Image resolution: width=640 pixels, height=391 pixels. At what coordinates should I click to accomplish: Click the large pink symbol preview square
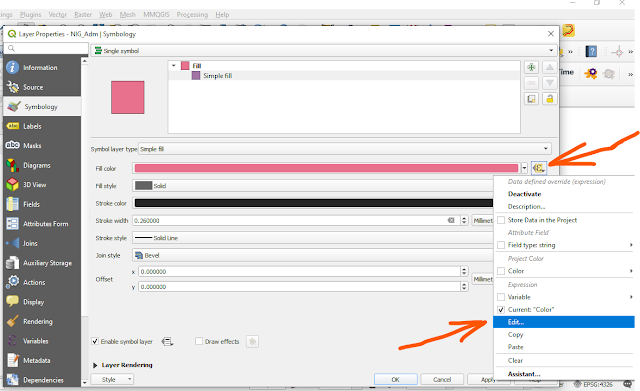coord(128,97)
